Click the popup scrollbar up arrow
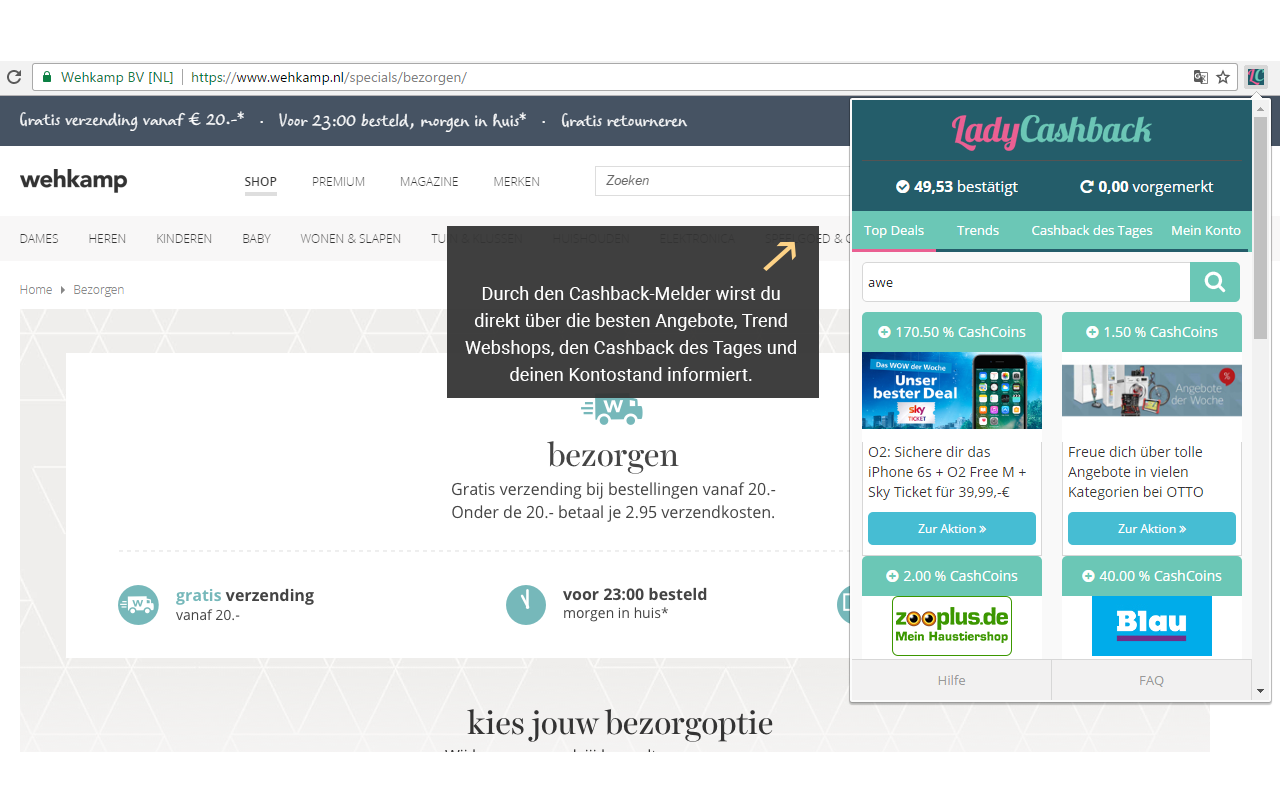1280x800 pixels. click(x=1261, y=108)
